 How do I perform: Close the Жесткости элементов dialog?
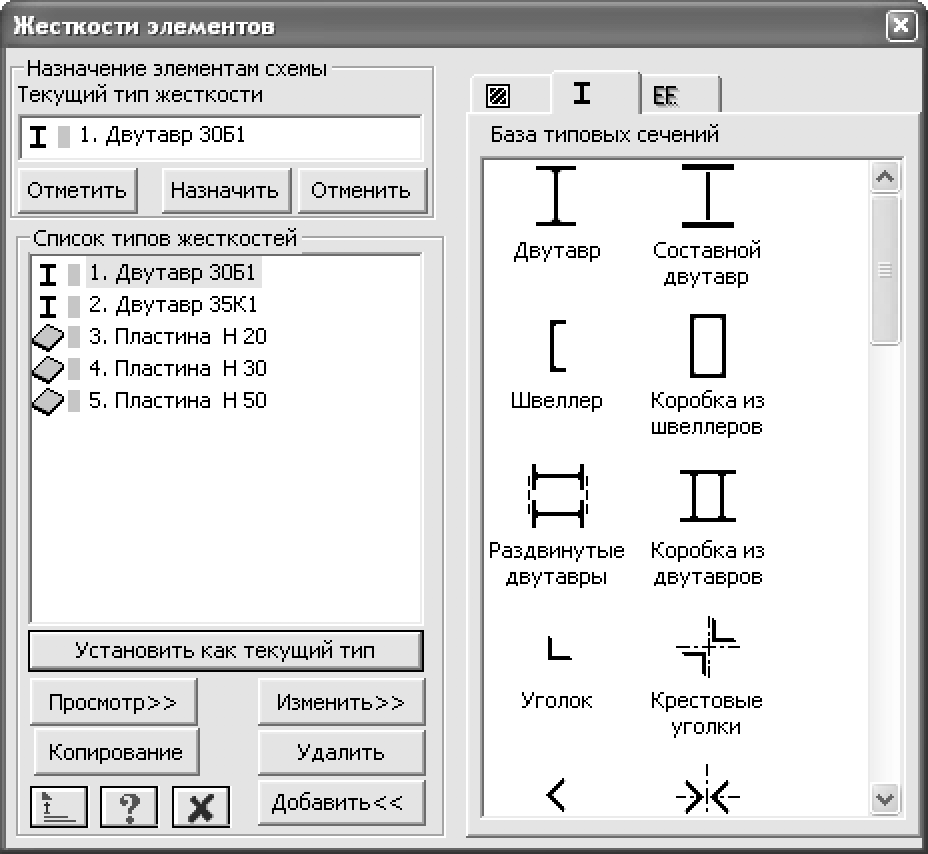(901, 25)
